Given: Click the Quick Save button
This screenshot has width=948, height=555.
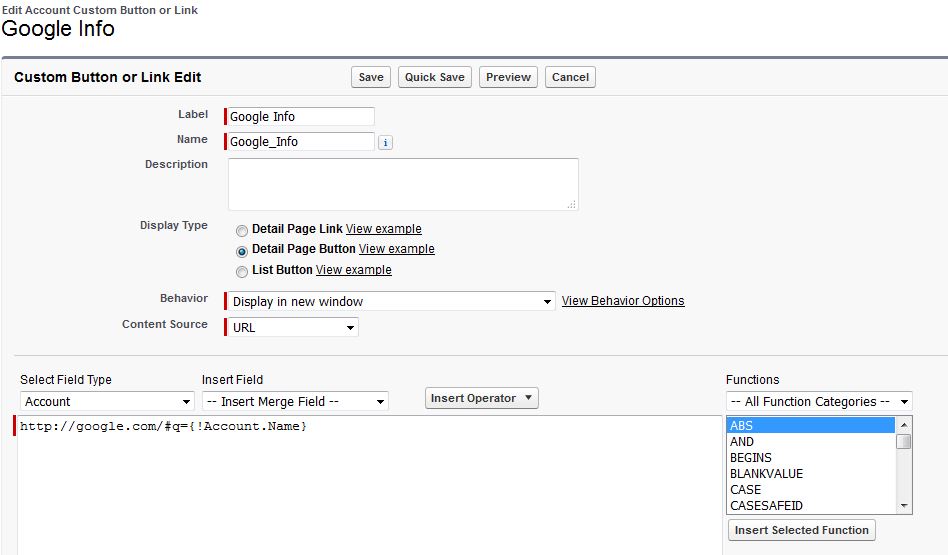Looking at the screenshot, I should pyautogui.click(x=434, y=77).
